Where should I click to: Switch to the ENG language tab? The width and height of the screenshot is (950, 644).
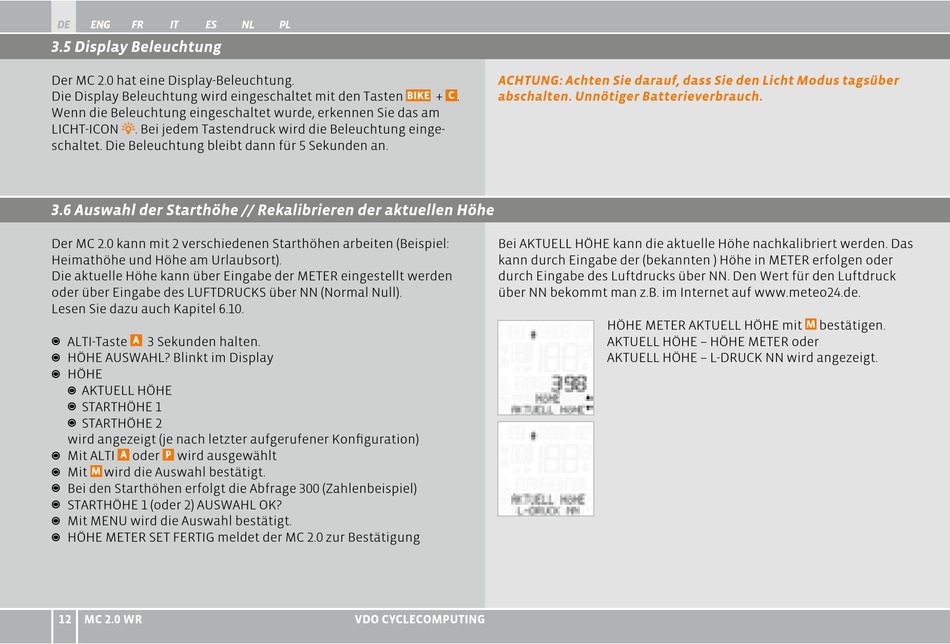click(100, 25)
